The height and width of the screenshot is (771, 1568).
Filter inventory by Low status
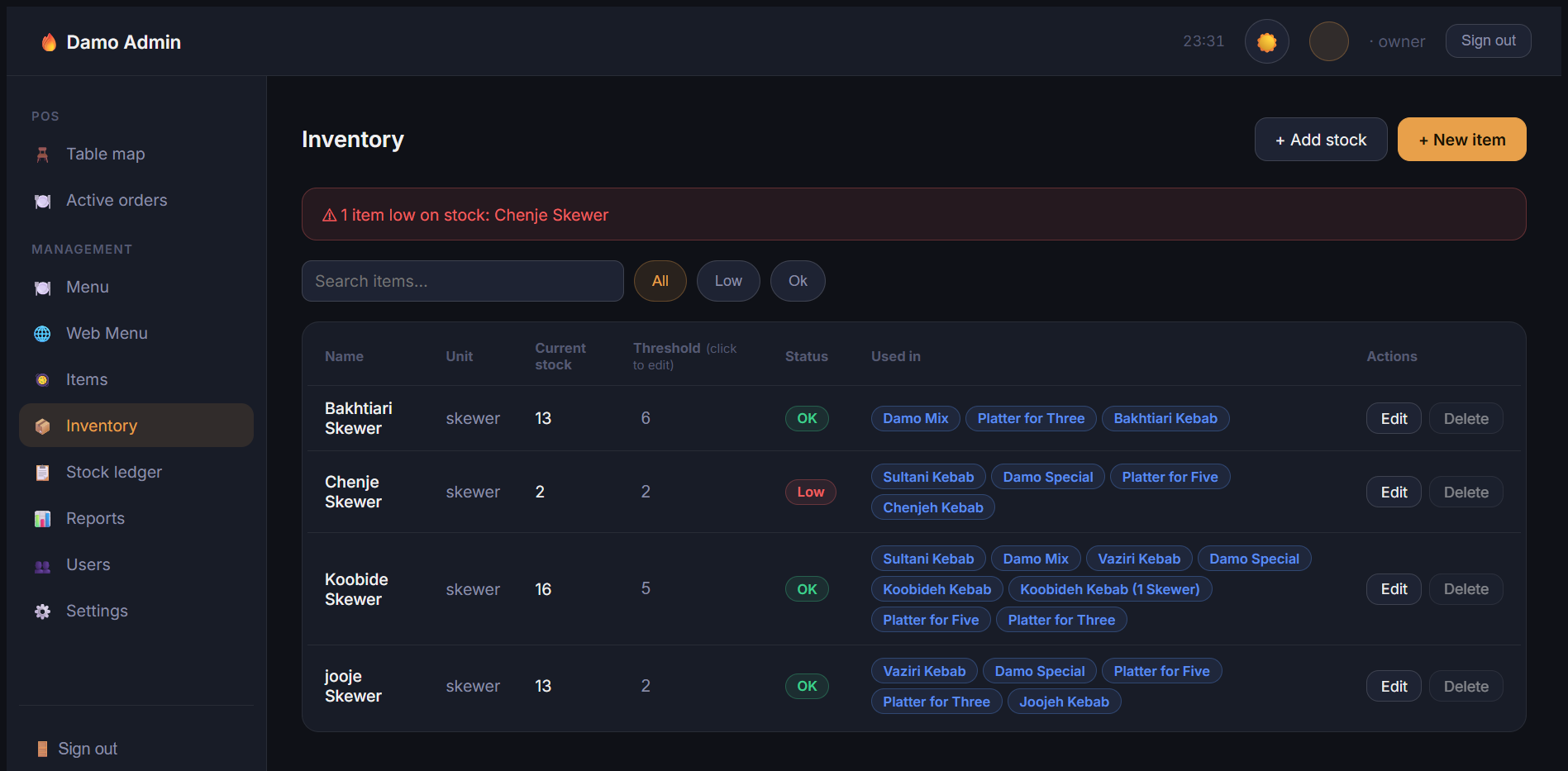728,281
